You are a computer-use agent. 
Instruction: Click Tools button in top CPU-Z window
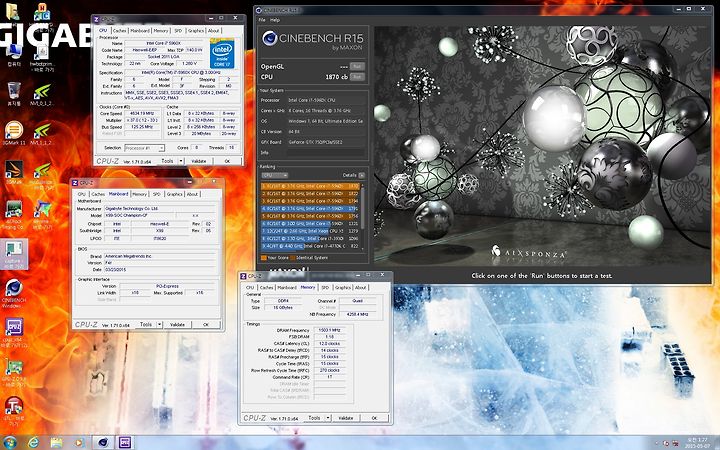point(168,161)
